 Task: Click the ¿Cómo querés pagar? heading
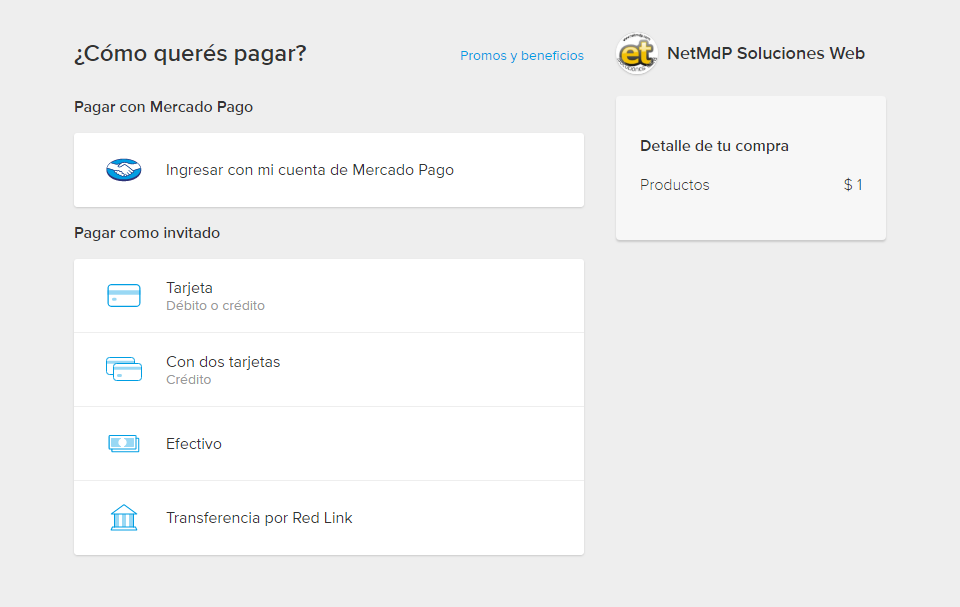pyautogui.click(x=190, y=54)
